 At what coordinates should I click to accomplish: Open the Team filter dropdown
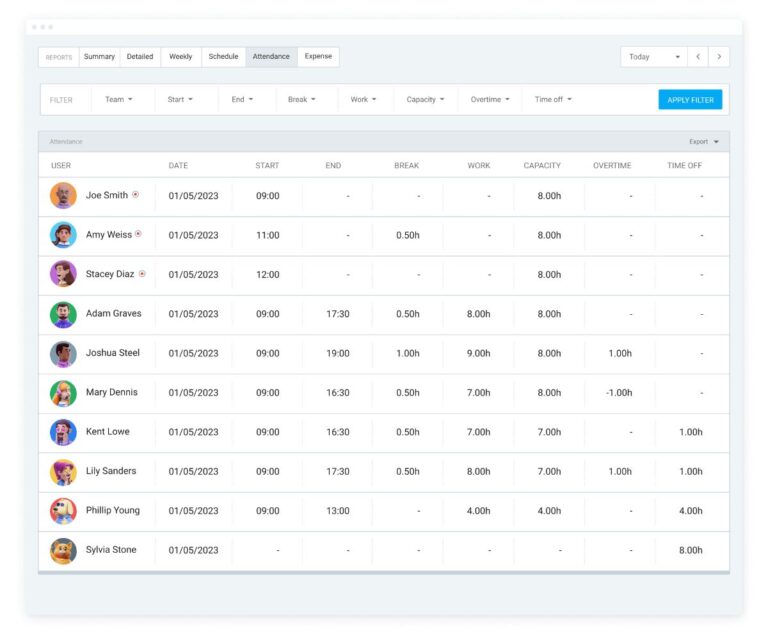(118, 100)
